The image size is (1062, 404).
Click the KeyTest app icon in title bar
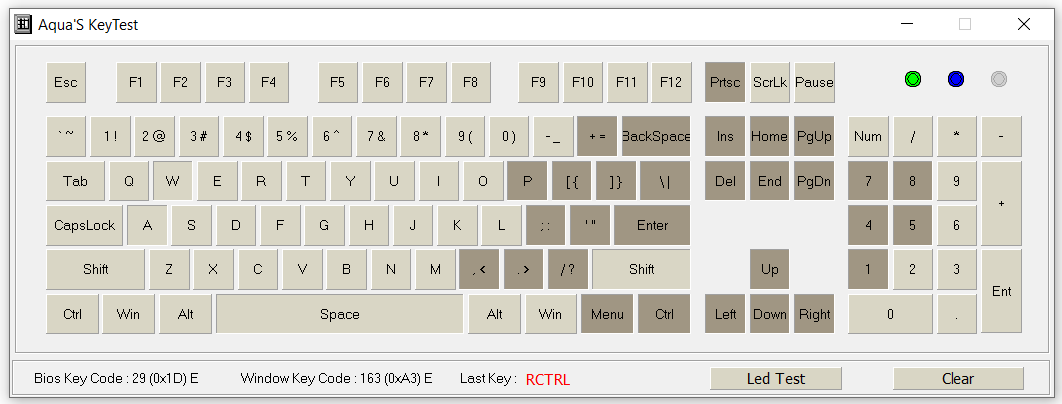click(x=23, y=24)
